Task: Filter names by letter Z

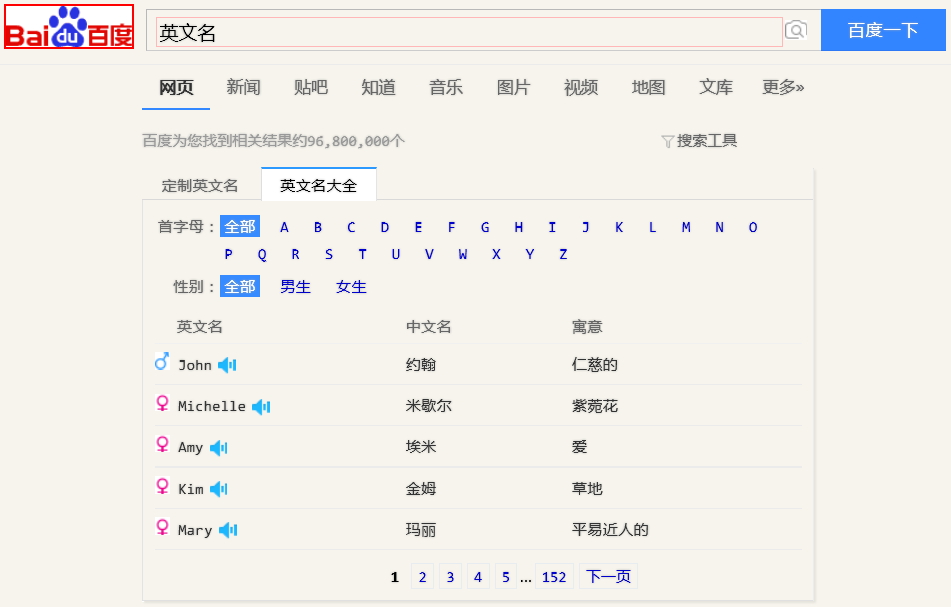Action: coord(563,254)
